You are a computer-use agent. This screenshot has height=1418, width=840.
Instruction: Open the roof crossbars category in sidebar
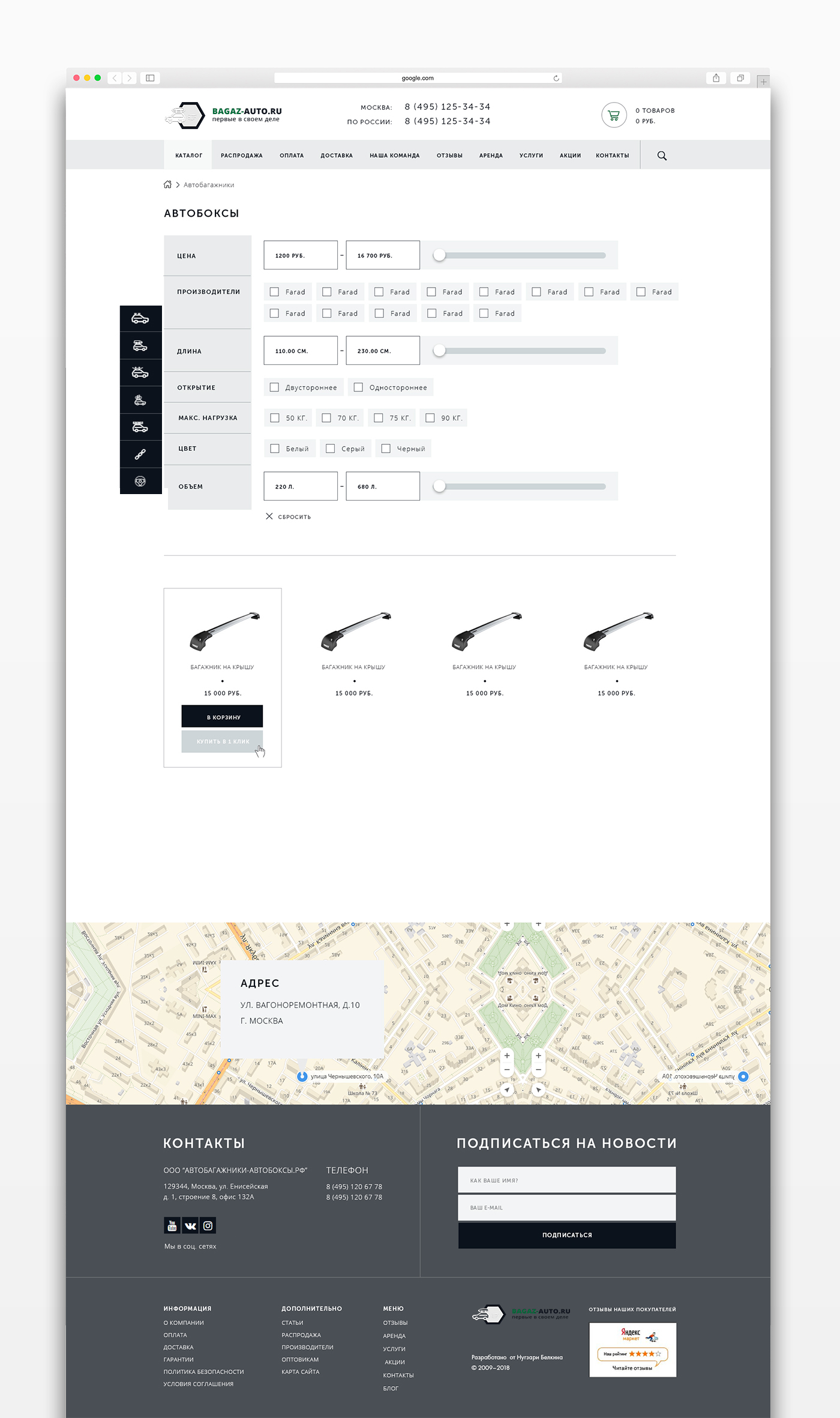tap(140, 319)
